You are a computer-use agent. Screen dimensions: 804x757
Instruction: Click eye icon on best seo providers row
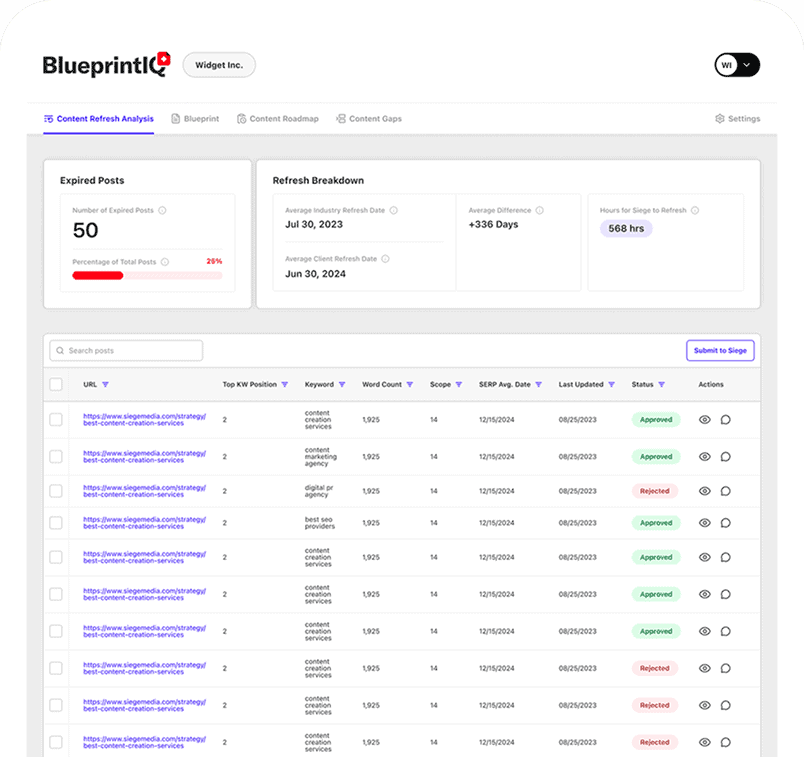tap(705, 523)
